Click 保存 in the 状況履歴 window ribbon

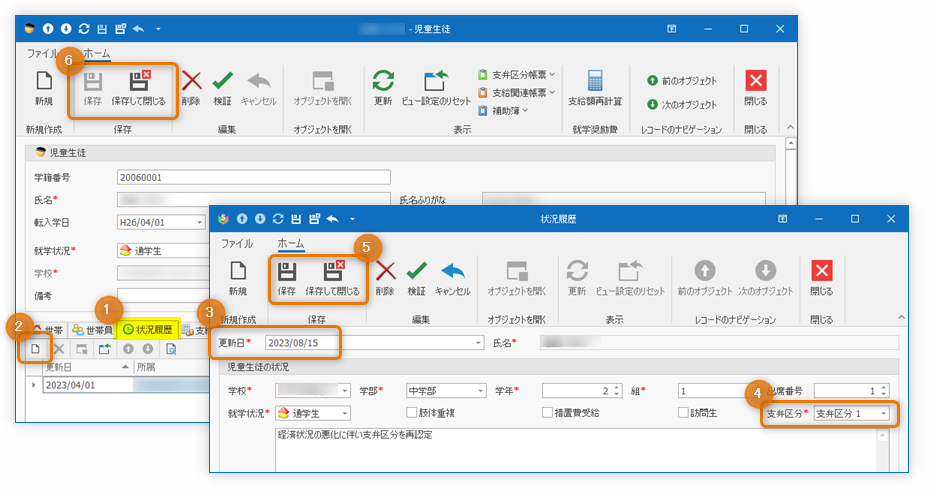(x=287, y=279)
